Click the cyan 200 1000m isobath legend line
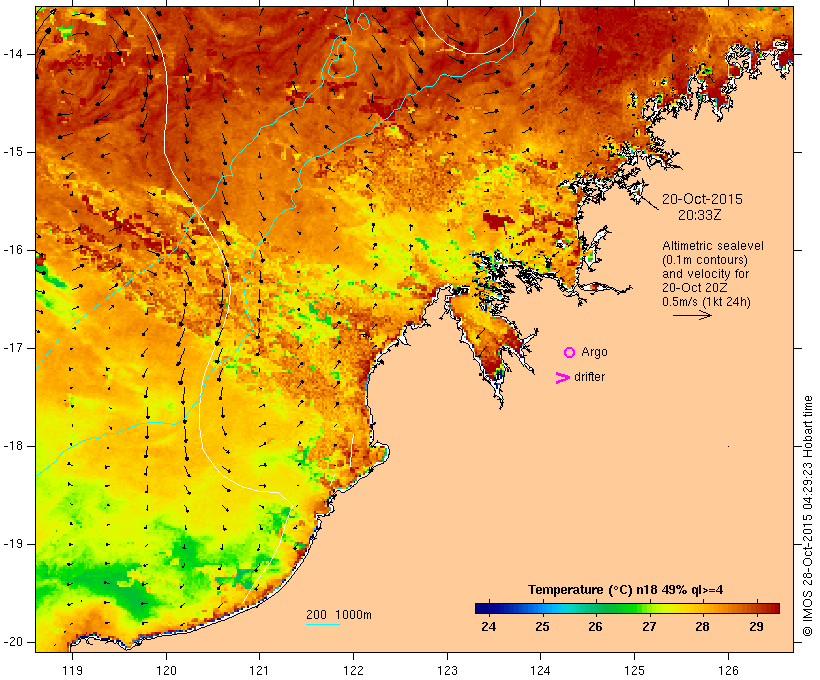Screen dimensions: 820x680 point(323,624)
